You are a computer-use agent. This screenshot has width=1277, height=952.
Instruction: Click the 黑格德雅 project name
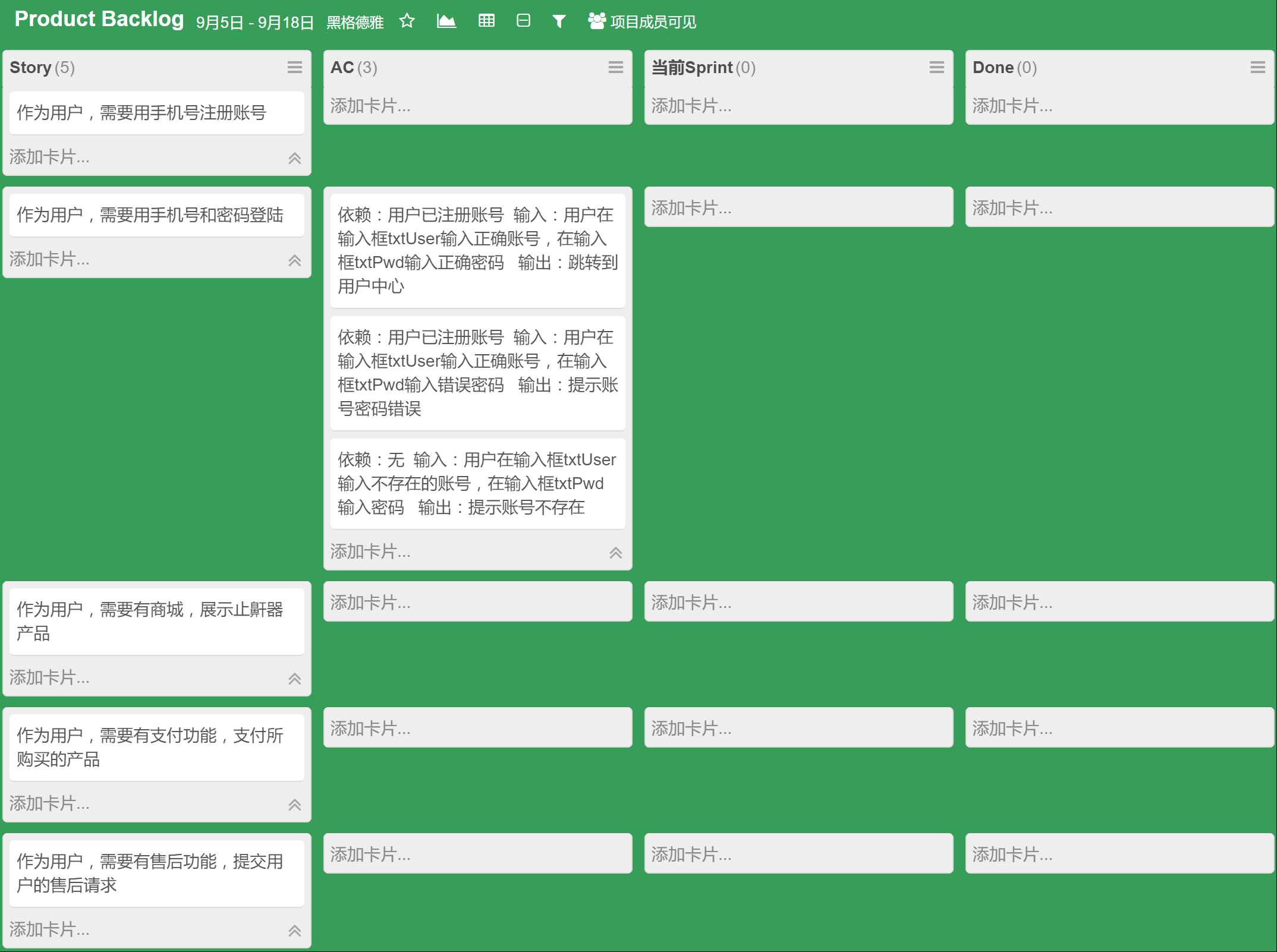coord(355,23)
